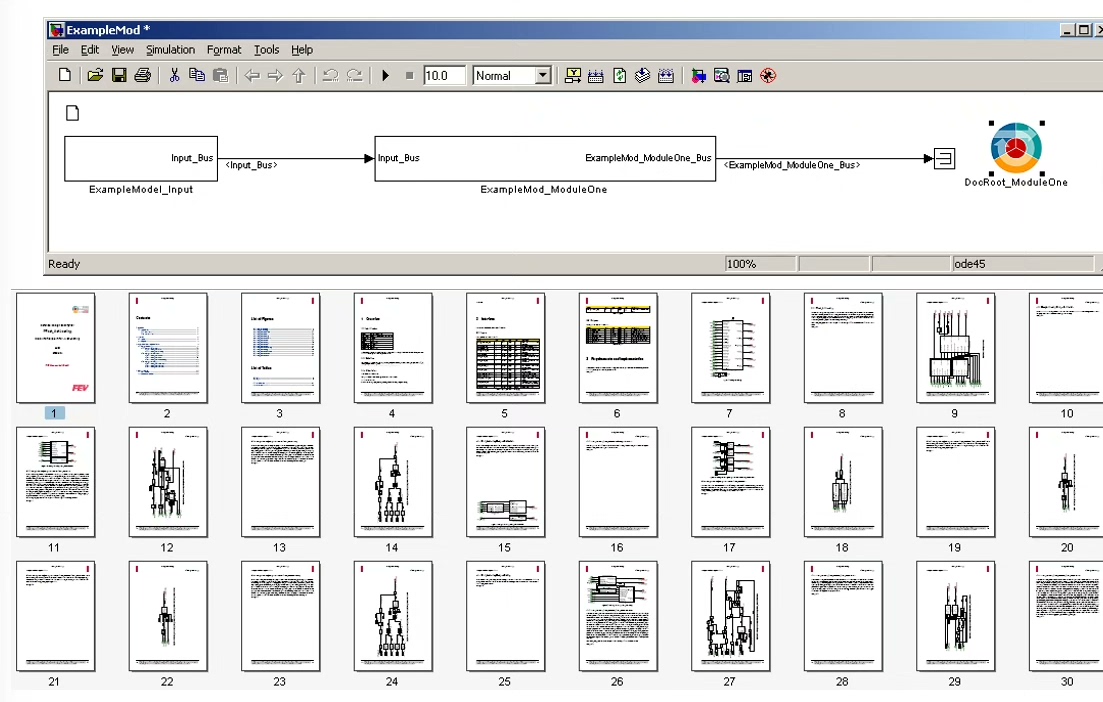Select page 27 thumbnail
This screenshot has height=702, width=1103.
point(731,616)
